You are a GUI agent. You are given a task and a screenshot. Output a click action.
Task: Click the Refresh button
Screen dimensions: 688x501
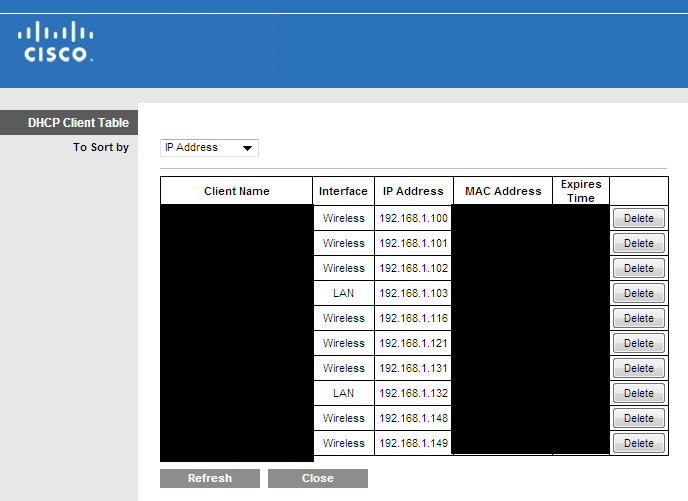[210, 478]
